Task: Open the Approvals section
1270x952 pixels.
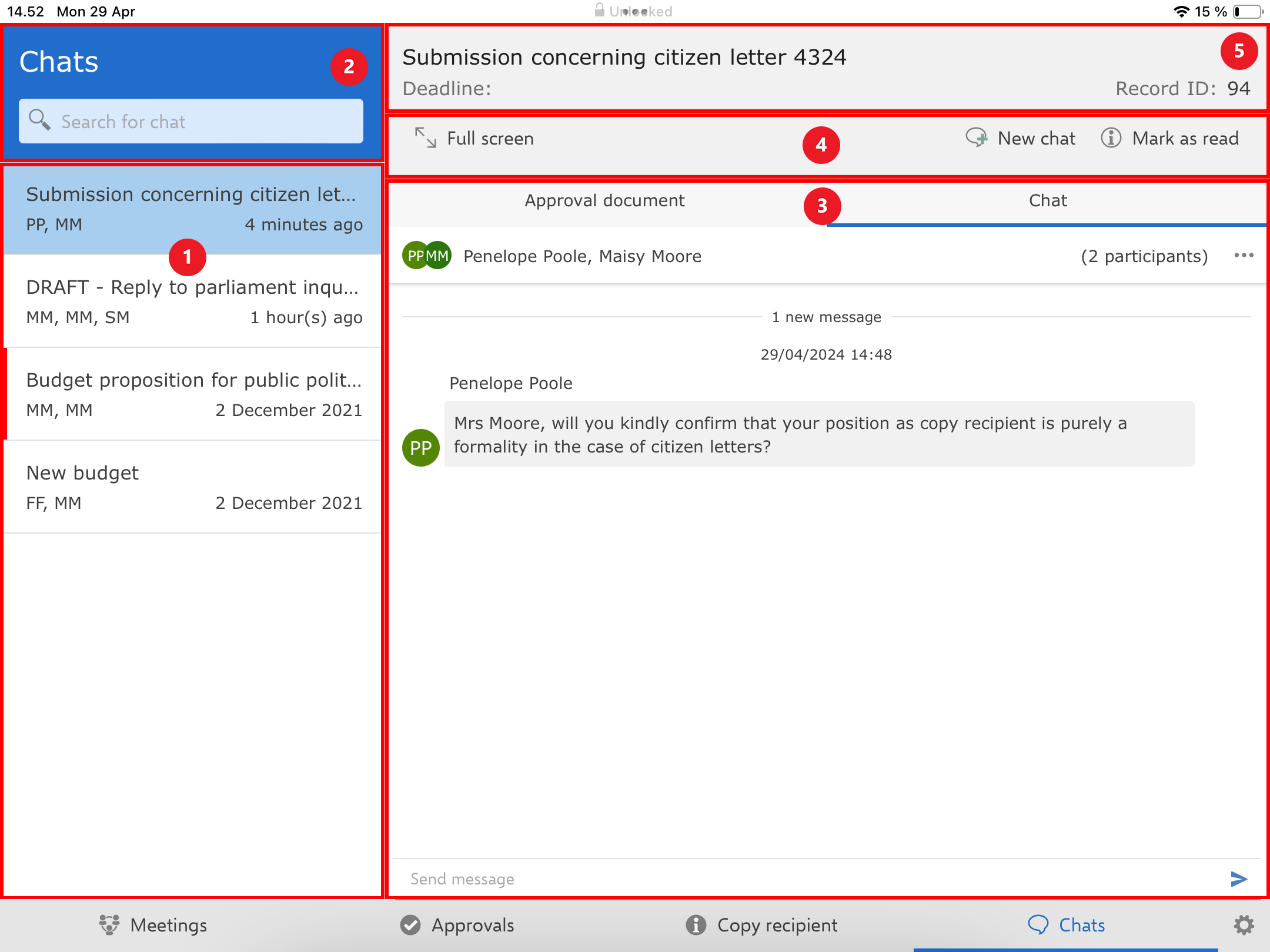Action: (x=457, y=925)
